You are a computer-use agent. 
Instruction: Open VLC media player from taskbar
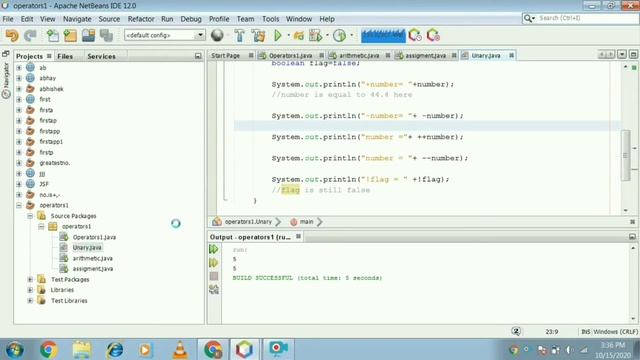(180, 350)
